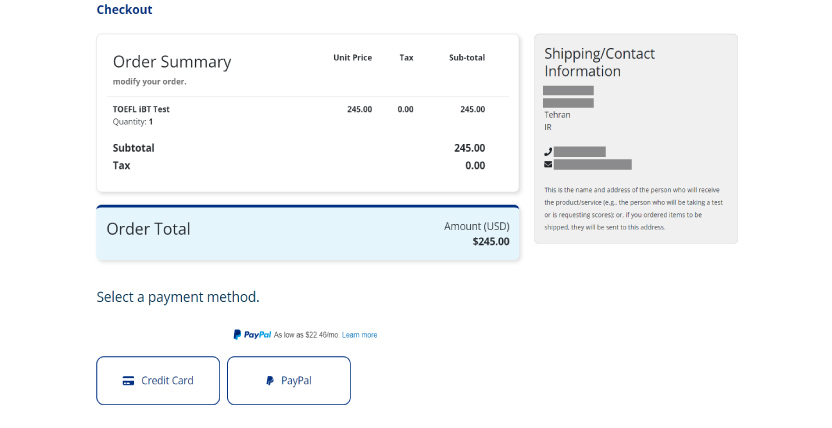832x428 pixels.
Task: Click the Sub-total column header
Action: tap(467, 58)
